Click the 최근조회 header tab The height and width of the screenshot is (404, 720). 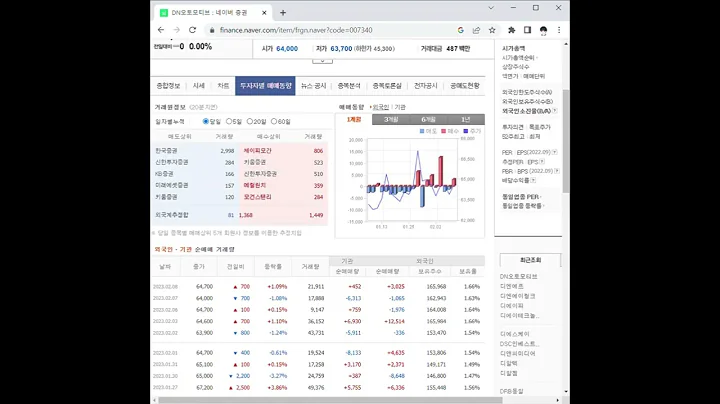point(530,260)
